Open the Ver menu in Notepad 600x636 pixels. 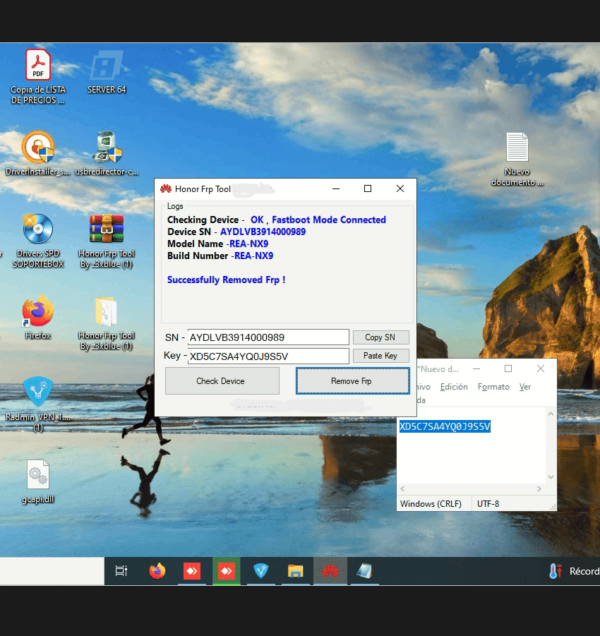point(525,387)
